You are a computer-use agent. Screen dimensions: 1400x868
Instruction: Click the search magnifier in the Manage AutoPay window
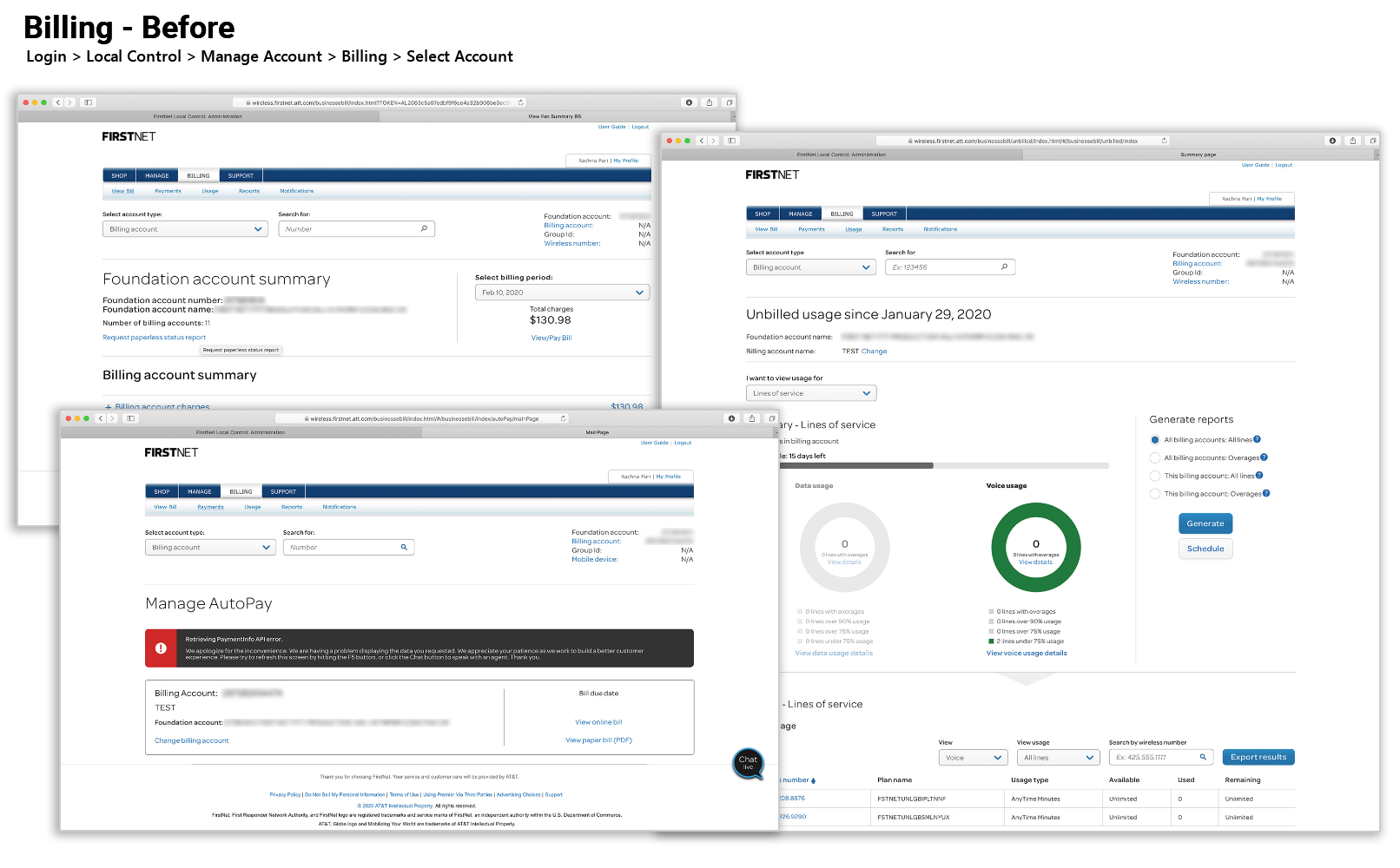point(404,548)
